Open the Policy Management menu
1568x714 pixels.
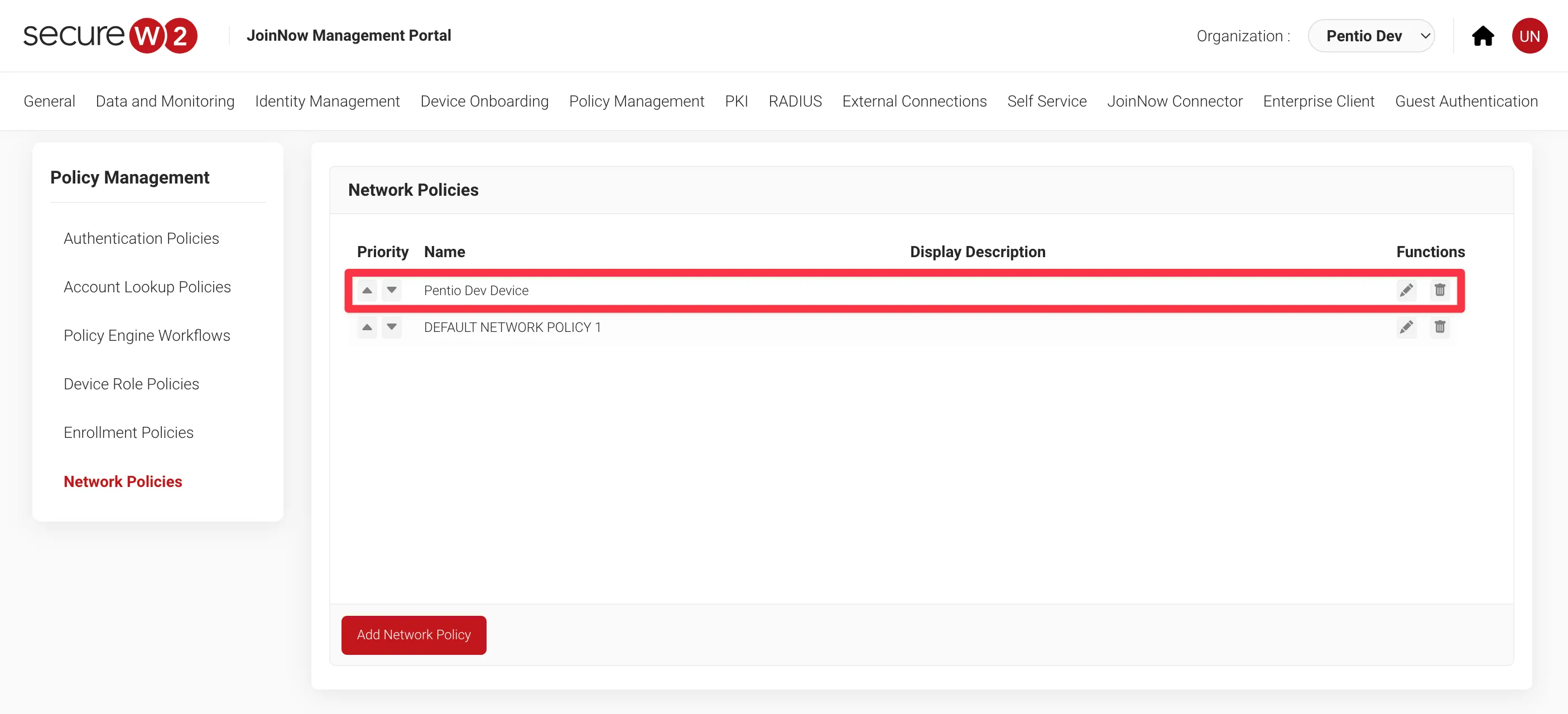(637, 101)
